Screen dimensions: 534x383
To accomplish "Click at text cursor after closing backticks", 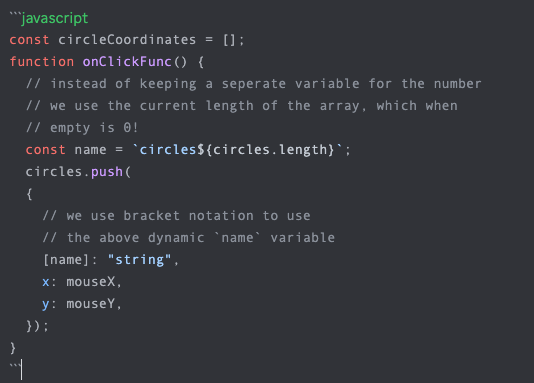I will pyautogui.click(x=21, y=369).
